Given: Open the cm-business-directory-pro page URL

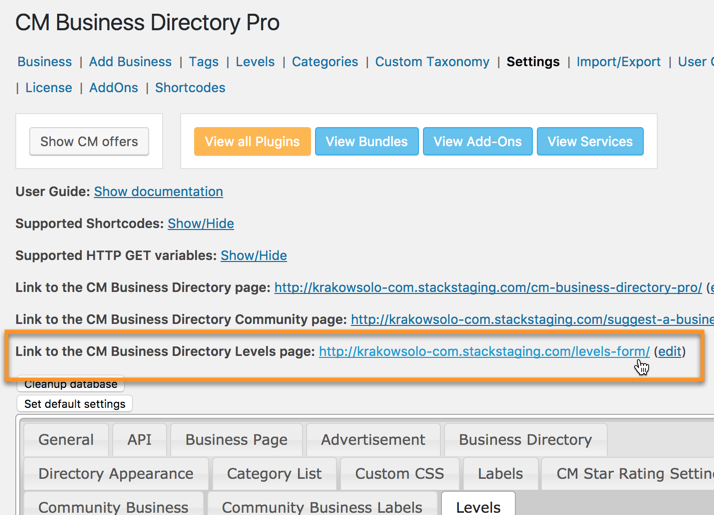Looking at the screenshot, I should (x=488, y=288).
